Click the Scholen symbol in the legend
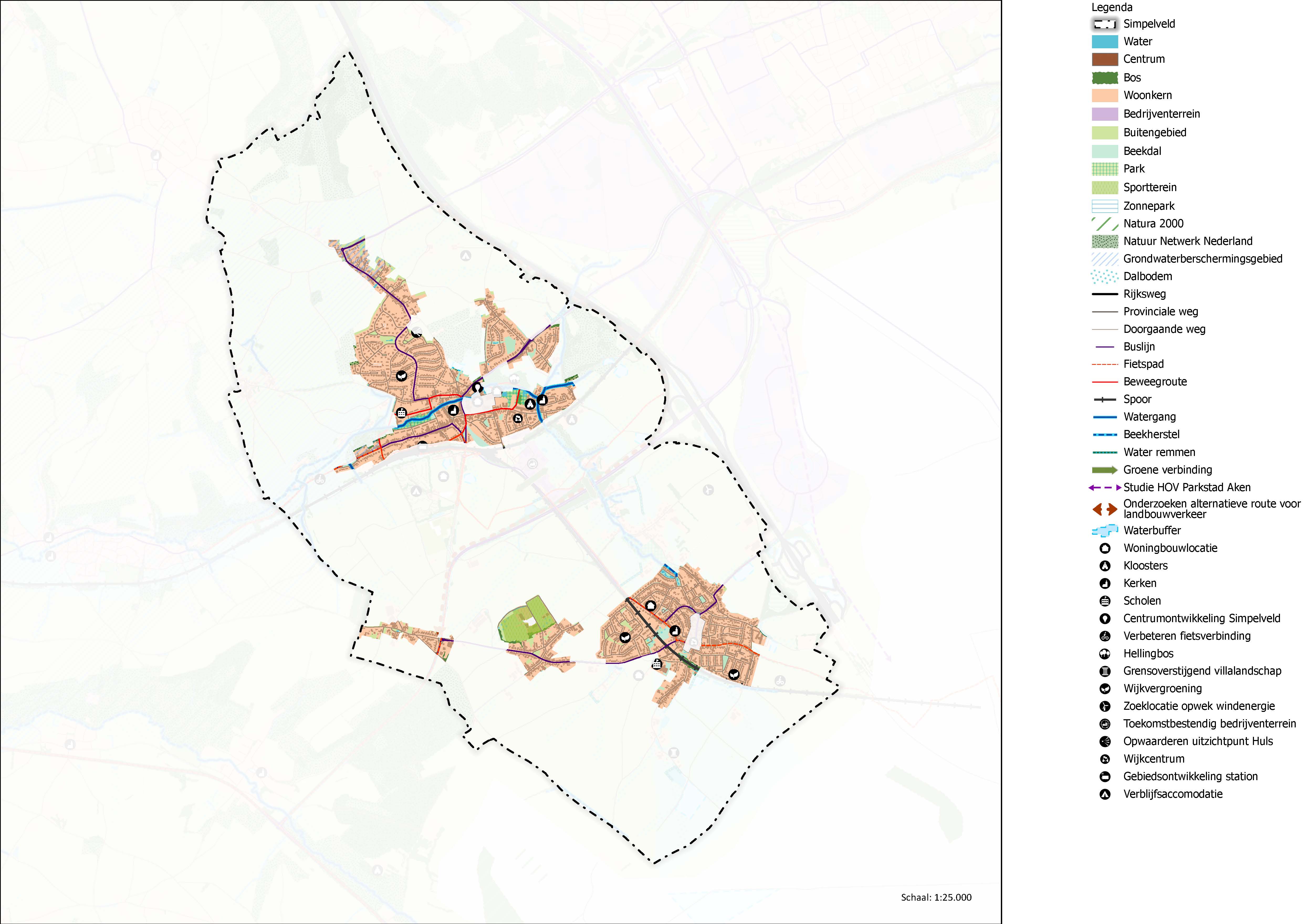Image resolution: width=1307 pixels, height=924 pixels. [1105, 601]
